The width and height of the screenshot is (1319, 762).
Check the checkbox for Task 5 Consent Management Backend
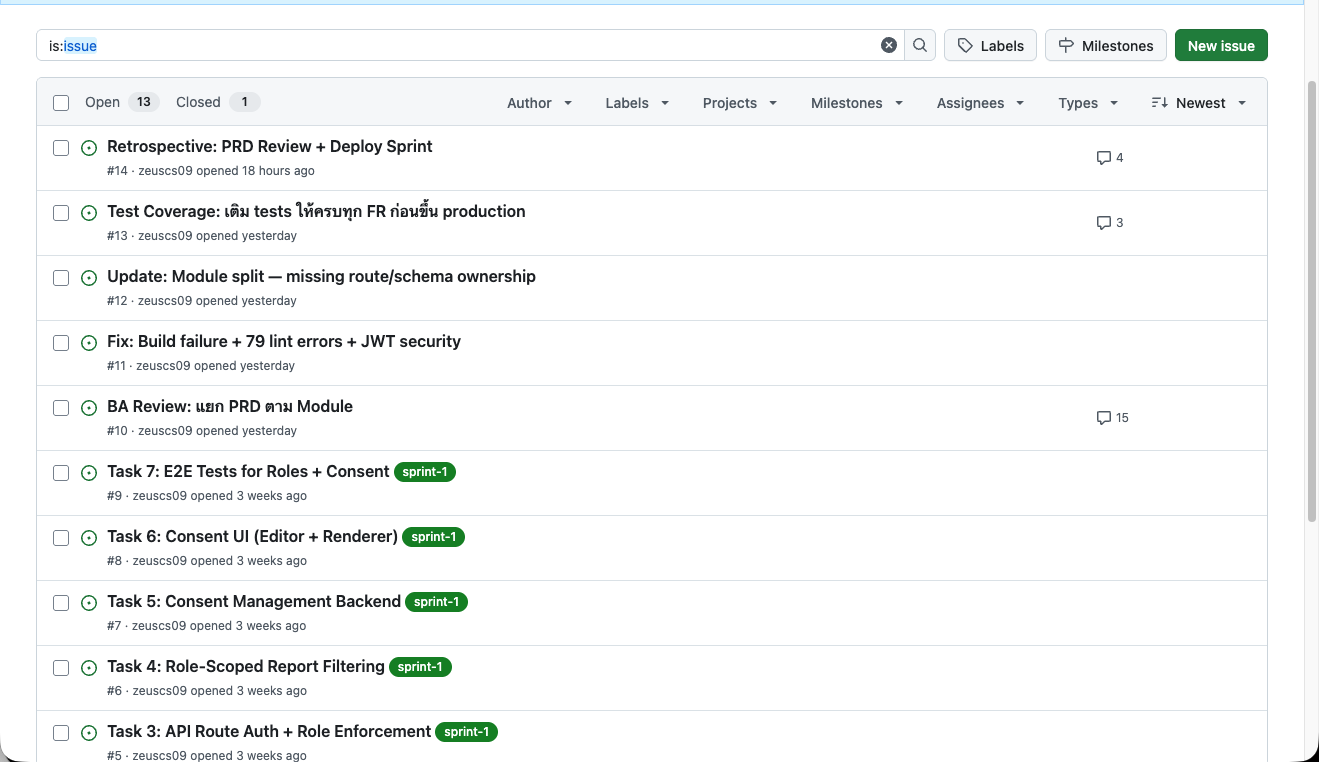[61, 602]
